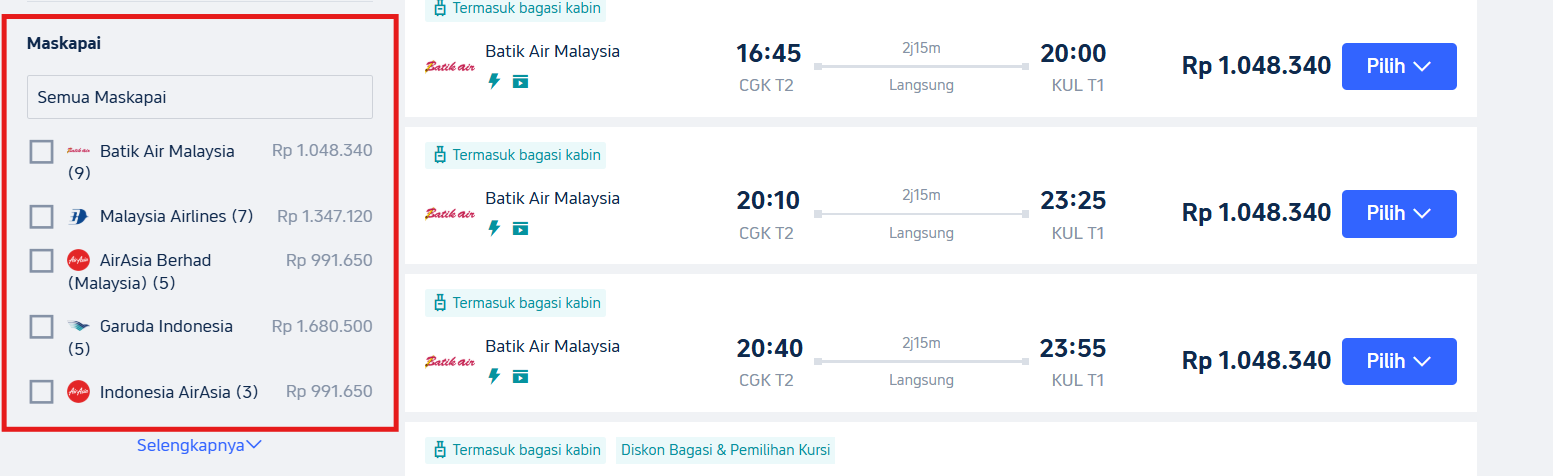The image size is (1553, 476).
Task: Expand the Selengkapnya airline list
Action: point(199,445)
